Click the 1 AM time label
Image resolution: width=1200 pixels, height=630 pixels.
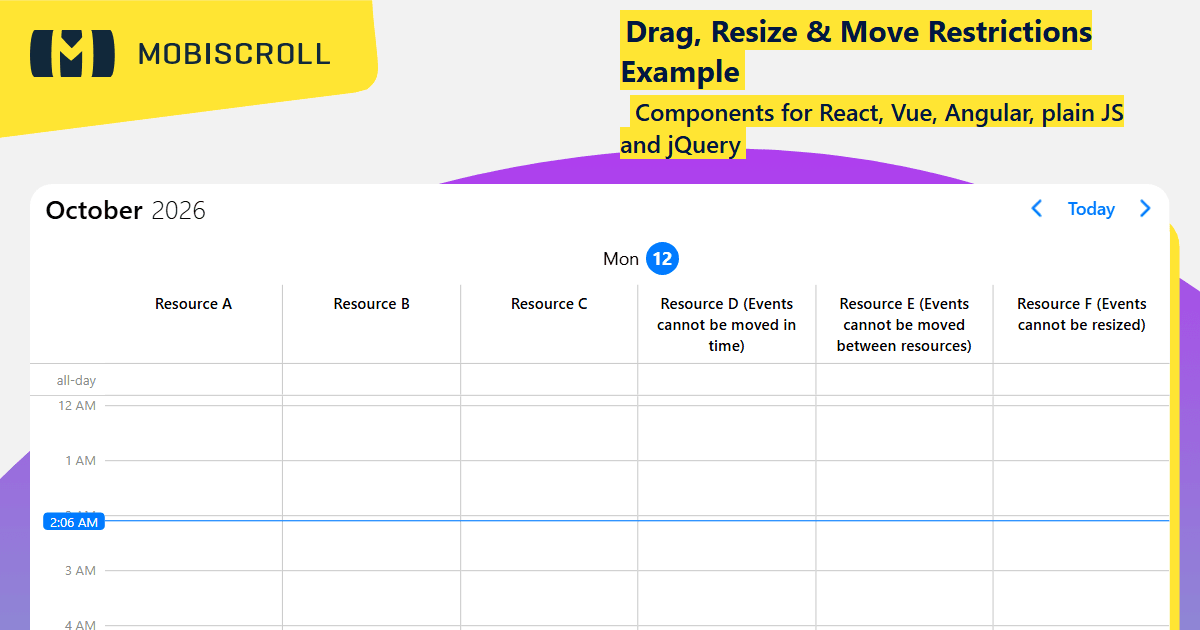click(80, 460)
